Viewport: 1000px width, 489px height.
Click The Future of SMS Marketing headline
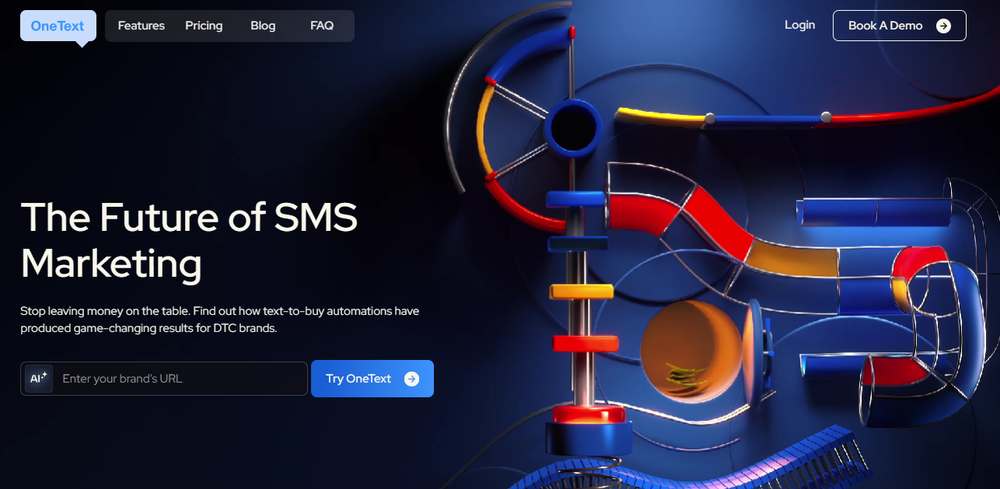[189, 240]
